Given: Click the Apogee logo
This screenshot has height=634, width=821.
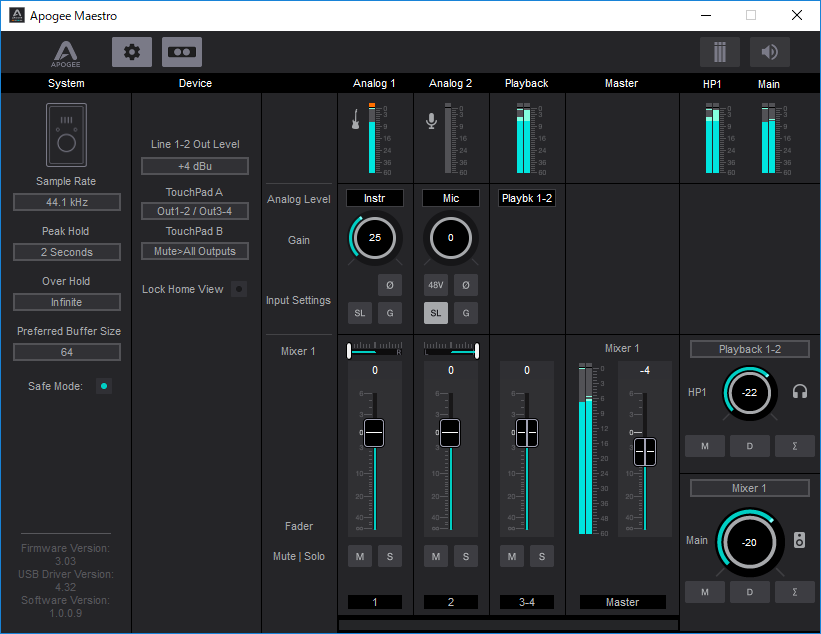Looking at the screenshot, I should click(x=66, y=54).
